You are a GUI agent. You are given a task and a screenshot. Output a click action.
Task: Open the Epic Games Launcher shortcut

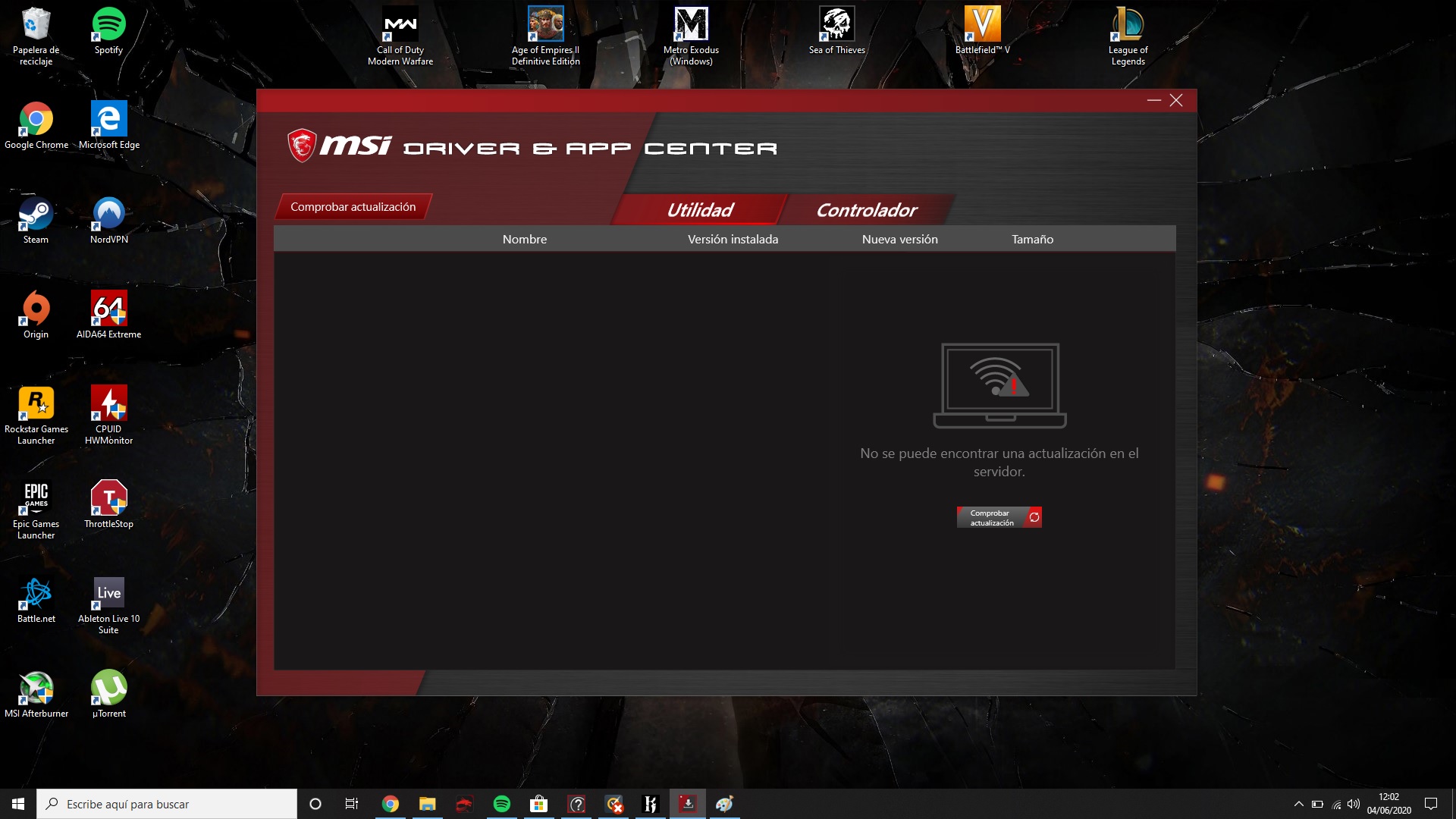(x=36, y=510)
